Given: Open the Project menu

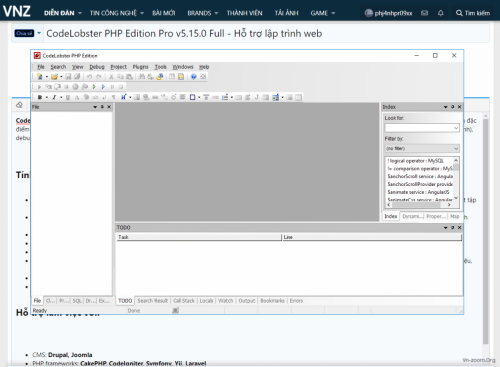Looking at the screenshot, I should pyautogui.click(x=119, y=67).
